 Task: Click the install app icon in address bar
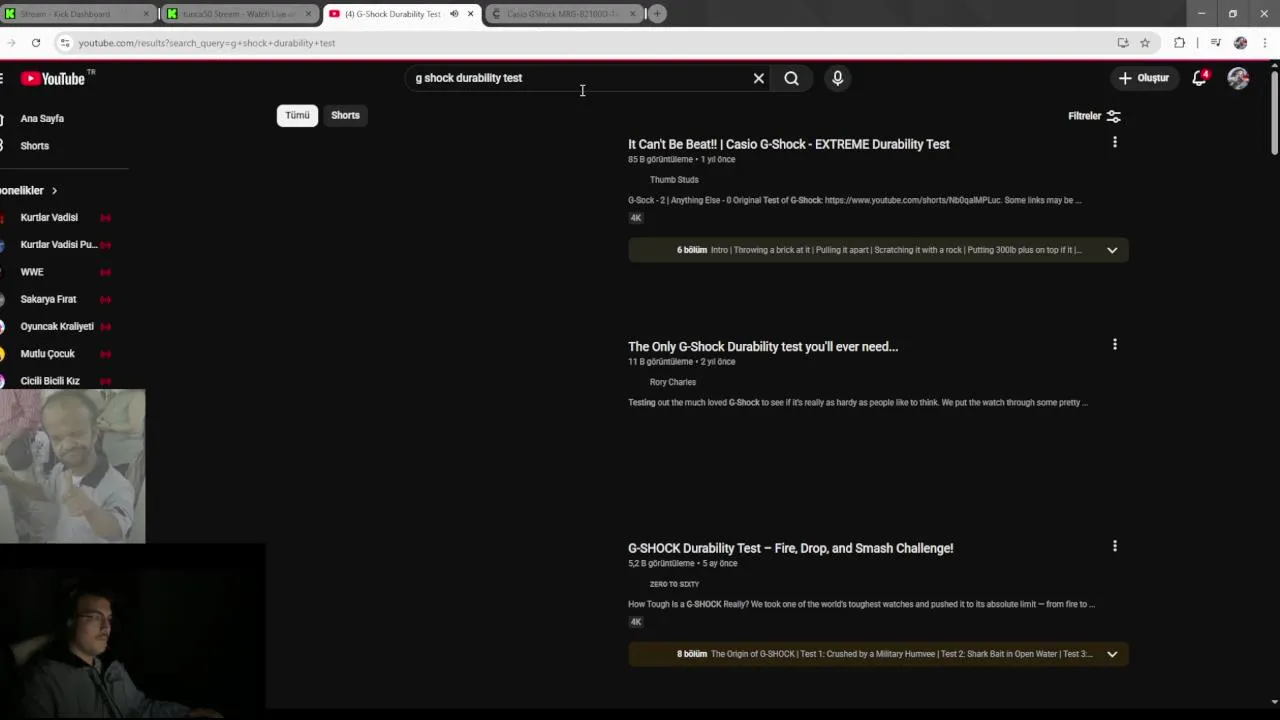tap(1123, 43)
